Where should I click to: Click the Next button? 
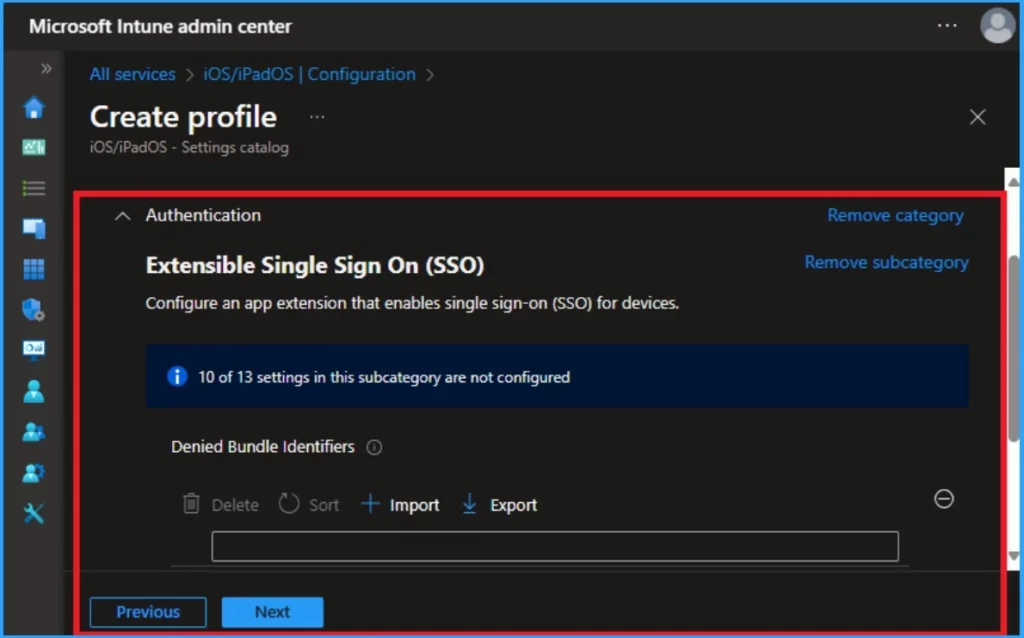pos(272,612)
